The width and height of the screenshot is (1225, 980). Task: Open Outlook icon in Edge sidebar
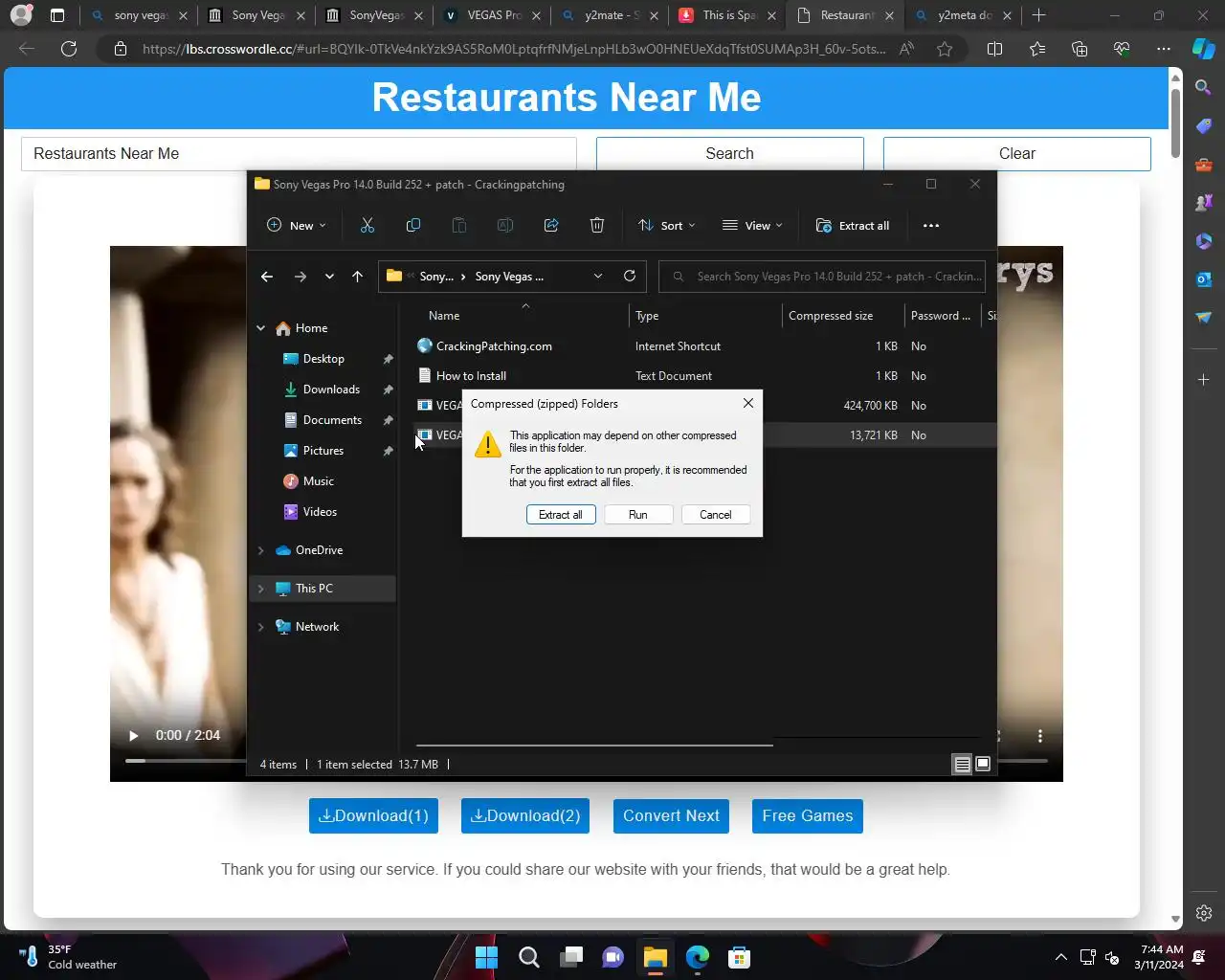(x=1204, y=278)
